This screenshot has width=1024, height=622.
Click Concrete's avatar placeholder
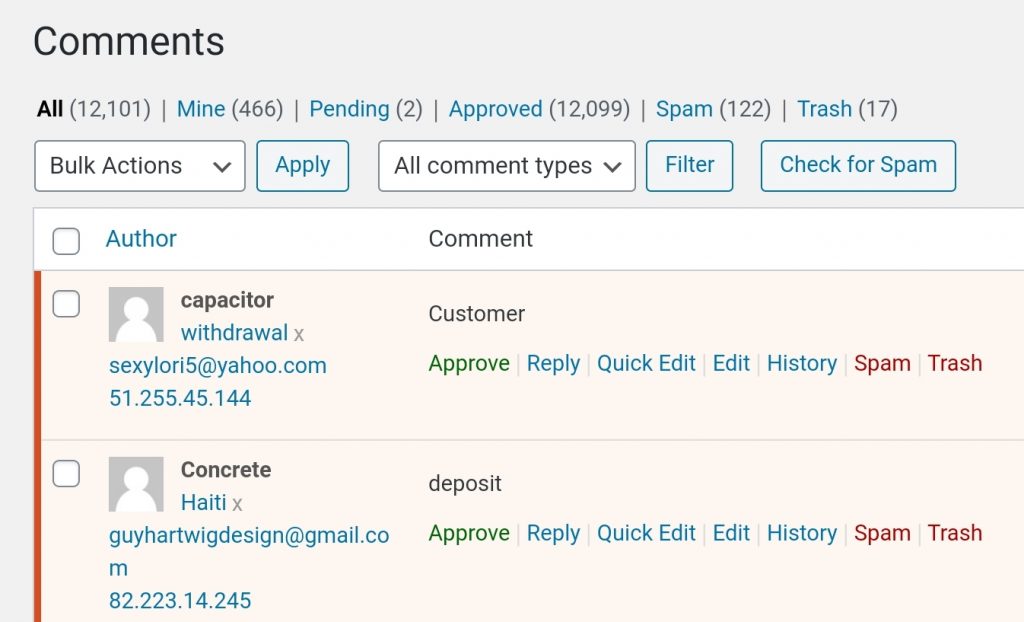pyautogui.click(x=136, y=485)
